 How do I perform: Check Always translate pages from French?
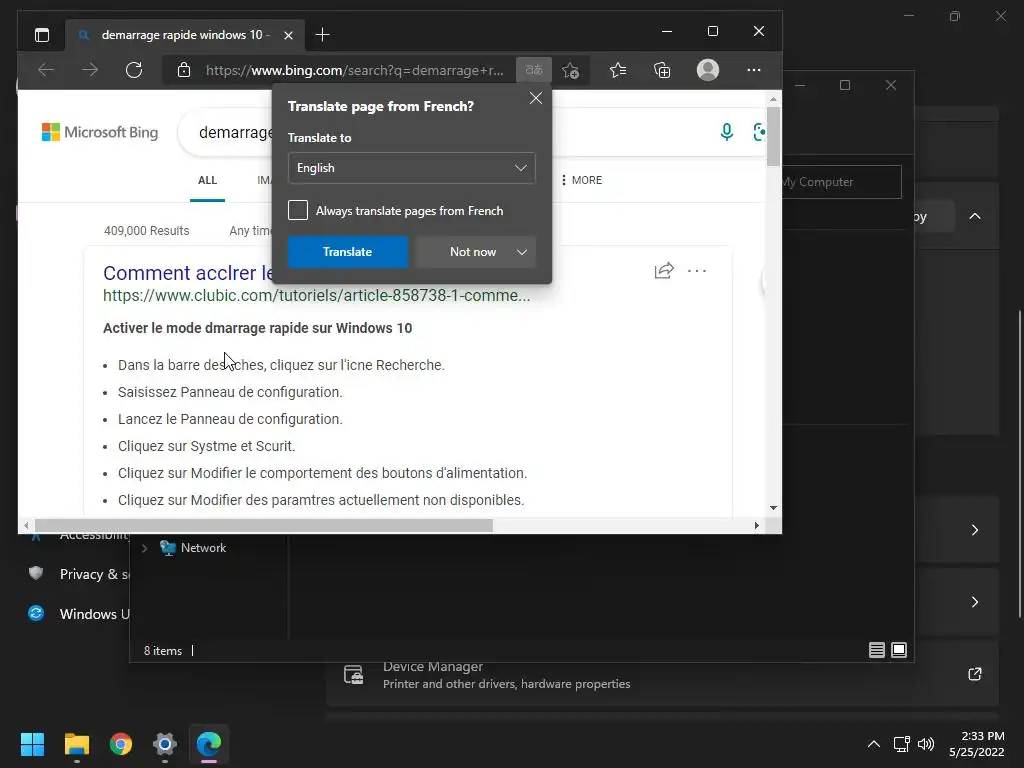pyautogui.click(x=298, y=210)
